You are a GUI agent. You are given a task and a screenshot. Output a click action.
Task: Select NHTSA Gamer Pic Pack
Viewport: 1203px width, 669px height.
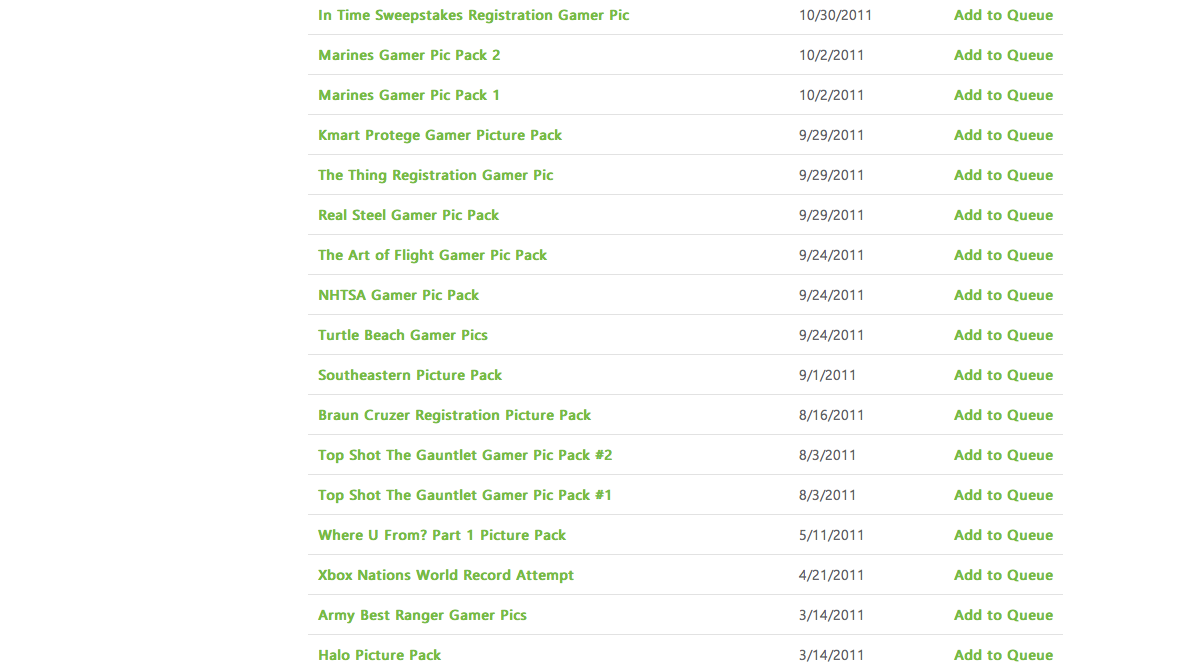pyautogui.click(x=398, y=295)
